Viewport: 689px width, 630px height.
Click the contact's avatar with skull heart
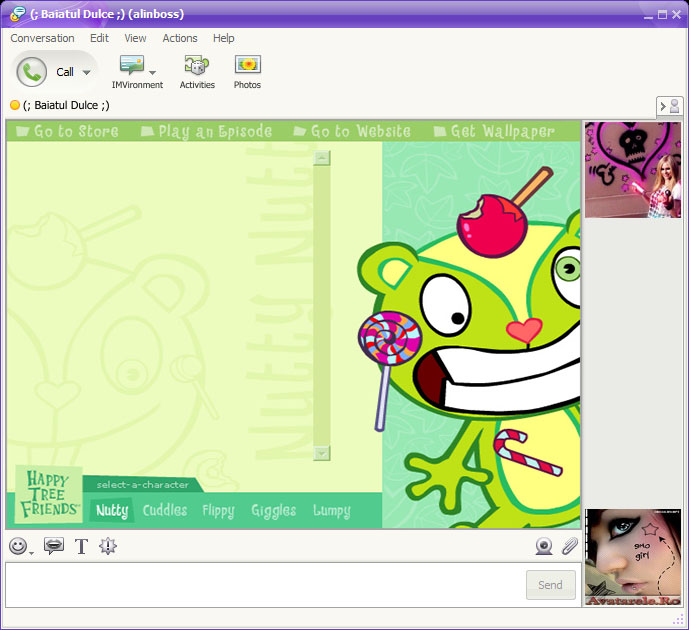(x=633, y=170)
